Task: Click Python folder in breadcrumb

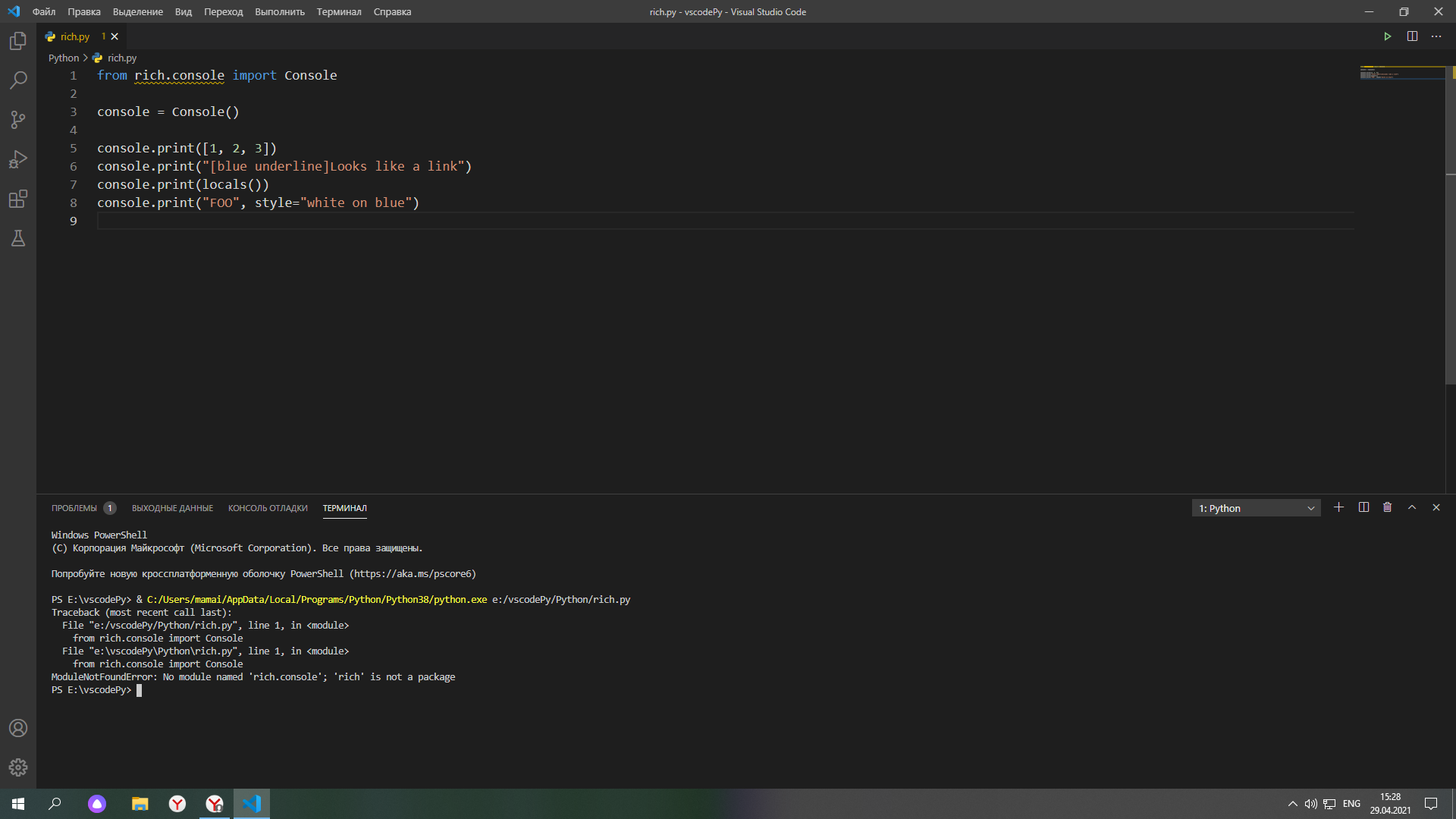Action: (64, 58)
